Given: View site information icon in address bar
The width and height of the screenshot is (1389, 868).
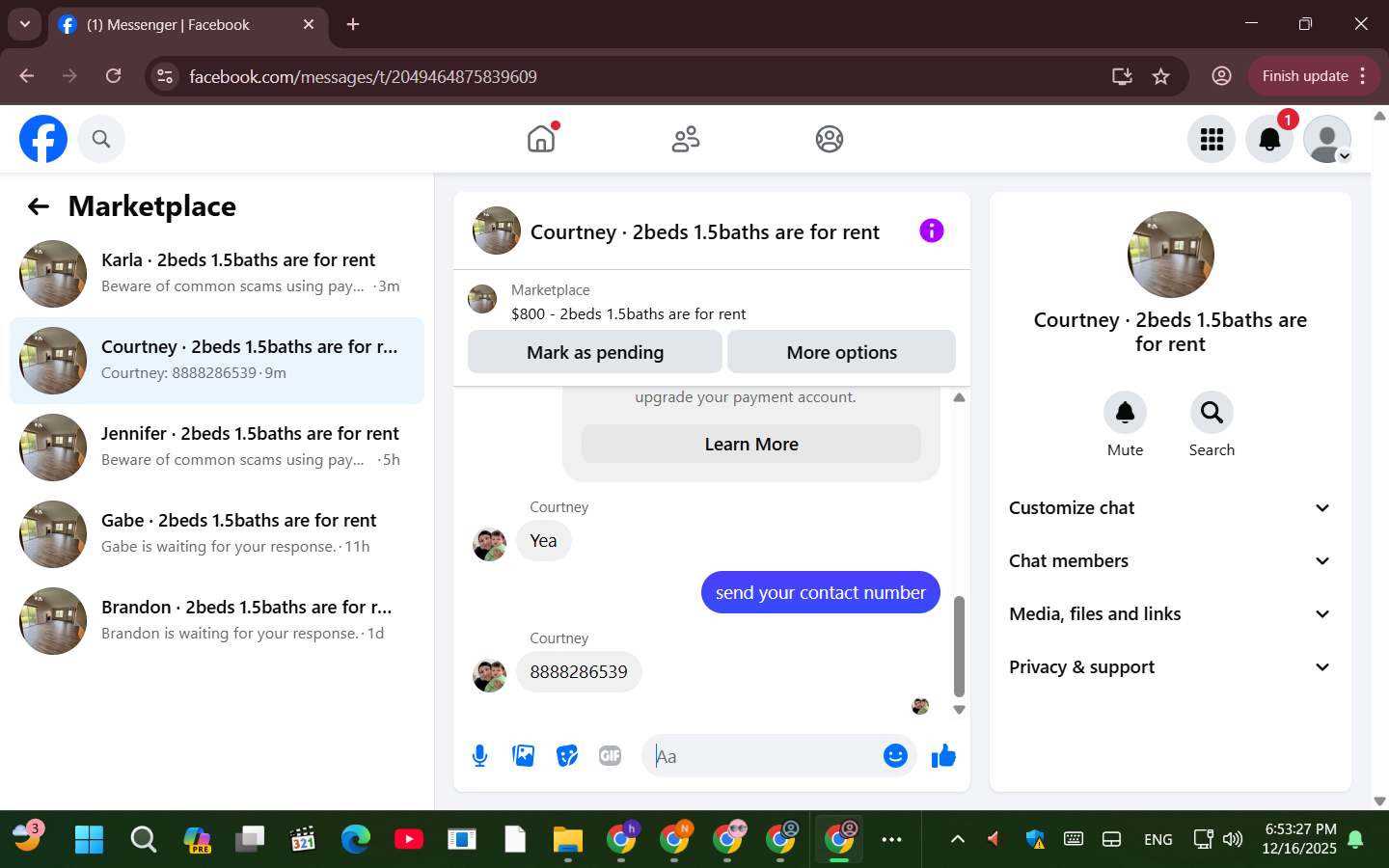Looking at the screenshot, I should (165, 76).
